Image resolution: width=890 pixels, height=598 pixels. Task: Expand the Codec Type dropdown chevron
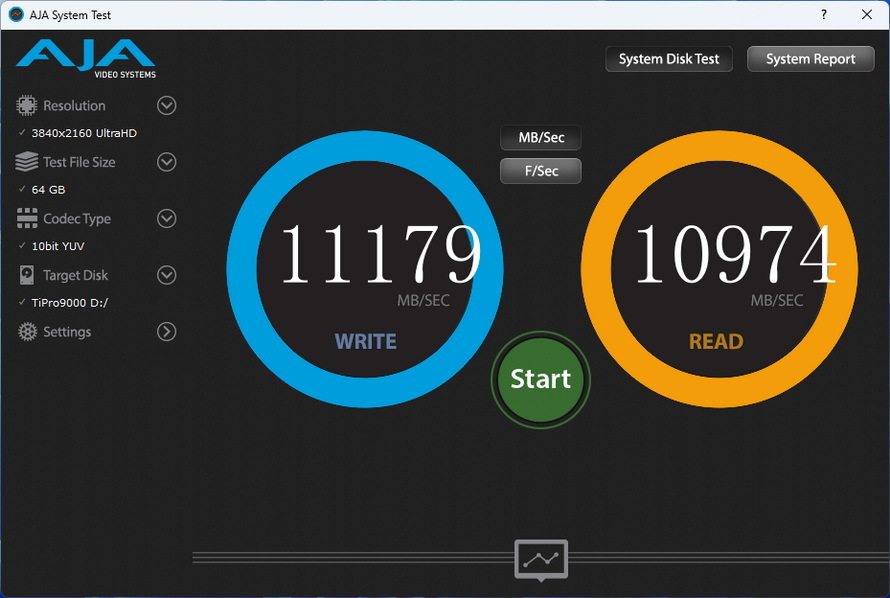166,218
